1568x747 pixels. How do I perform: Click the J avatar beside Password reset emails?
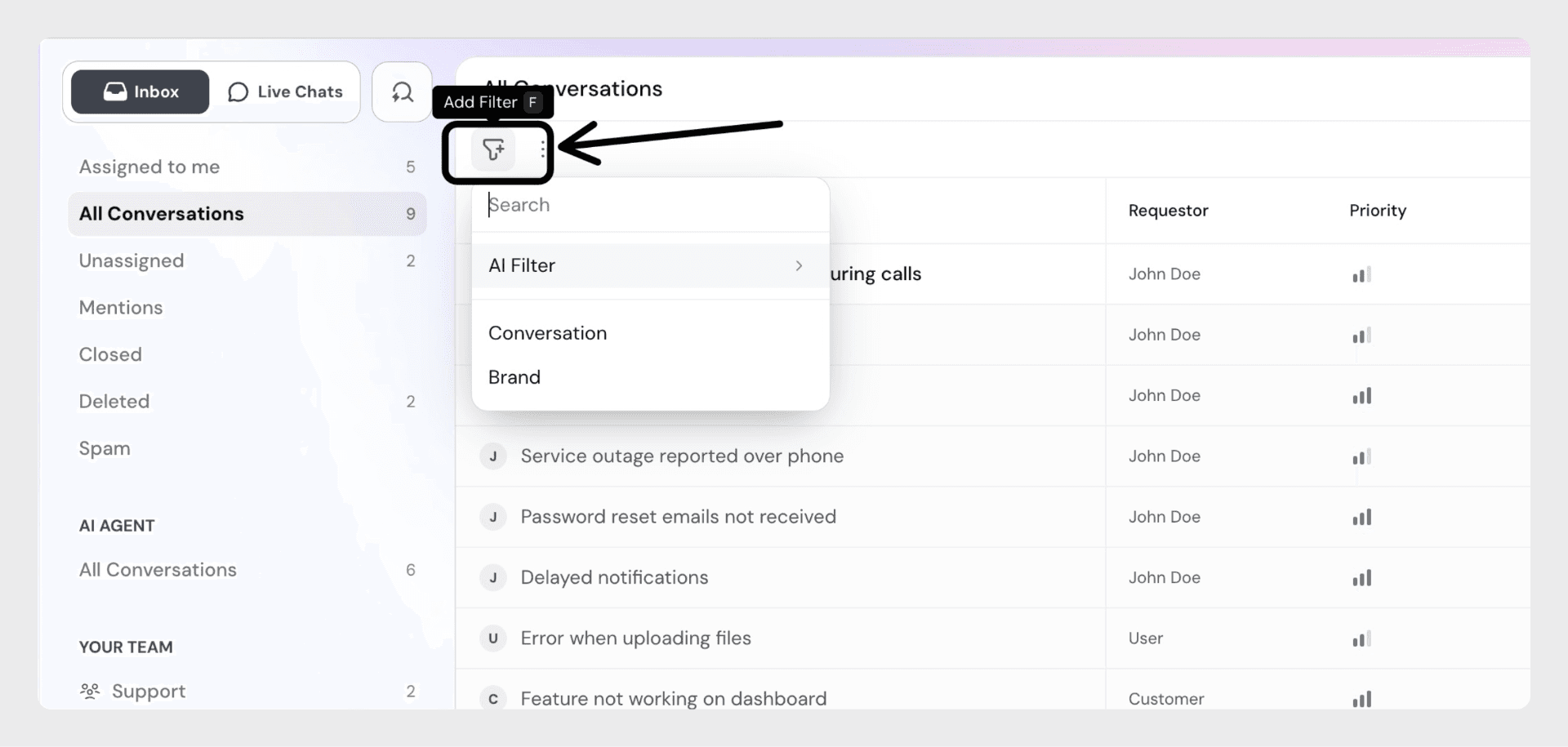(493, 517)
